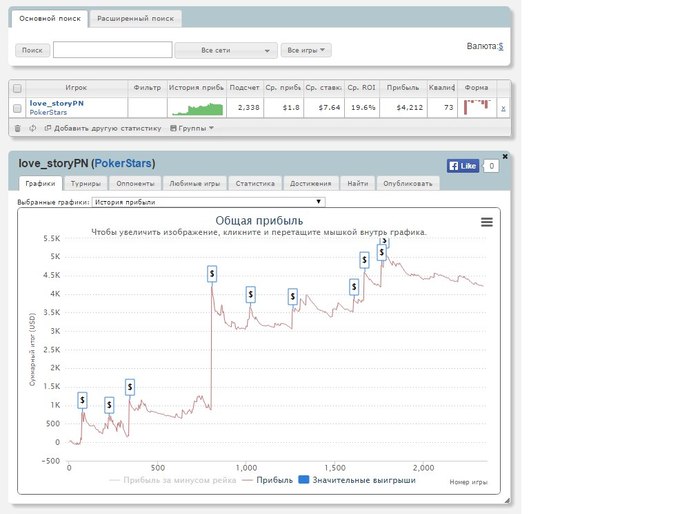Click the trash delete icon below player table
Screen dimensions: 700x514
(17, 128)
